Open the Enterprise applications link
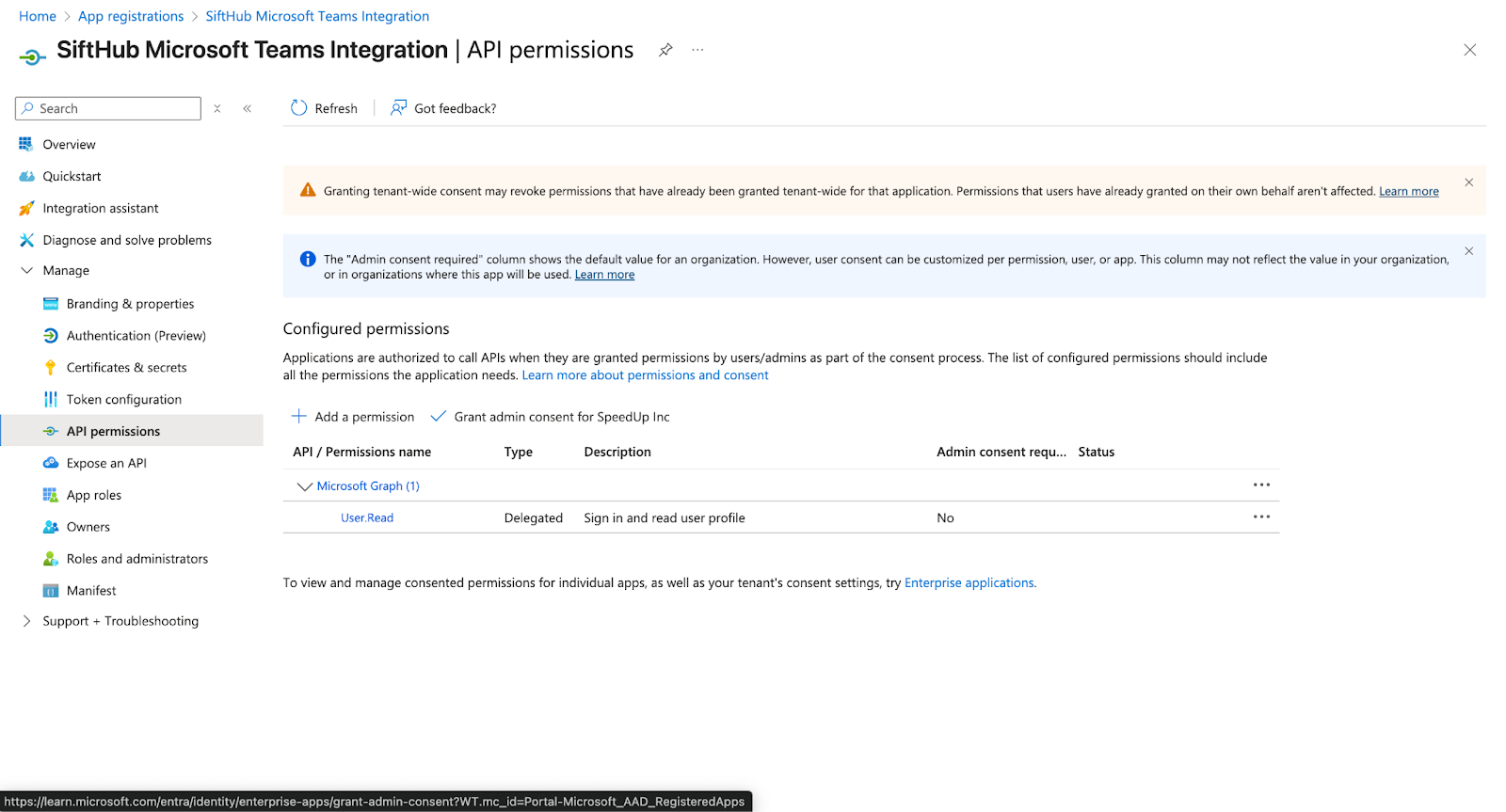The height and width of the screenshot is (812, 1506). click(969, 583)
